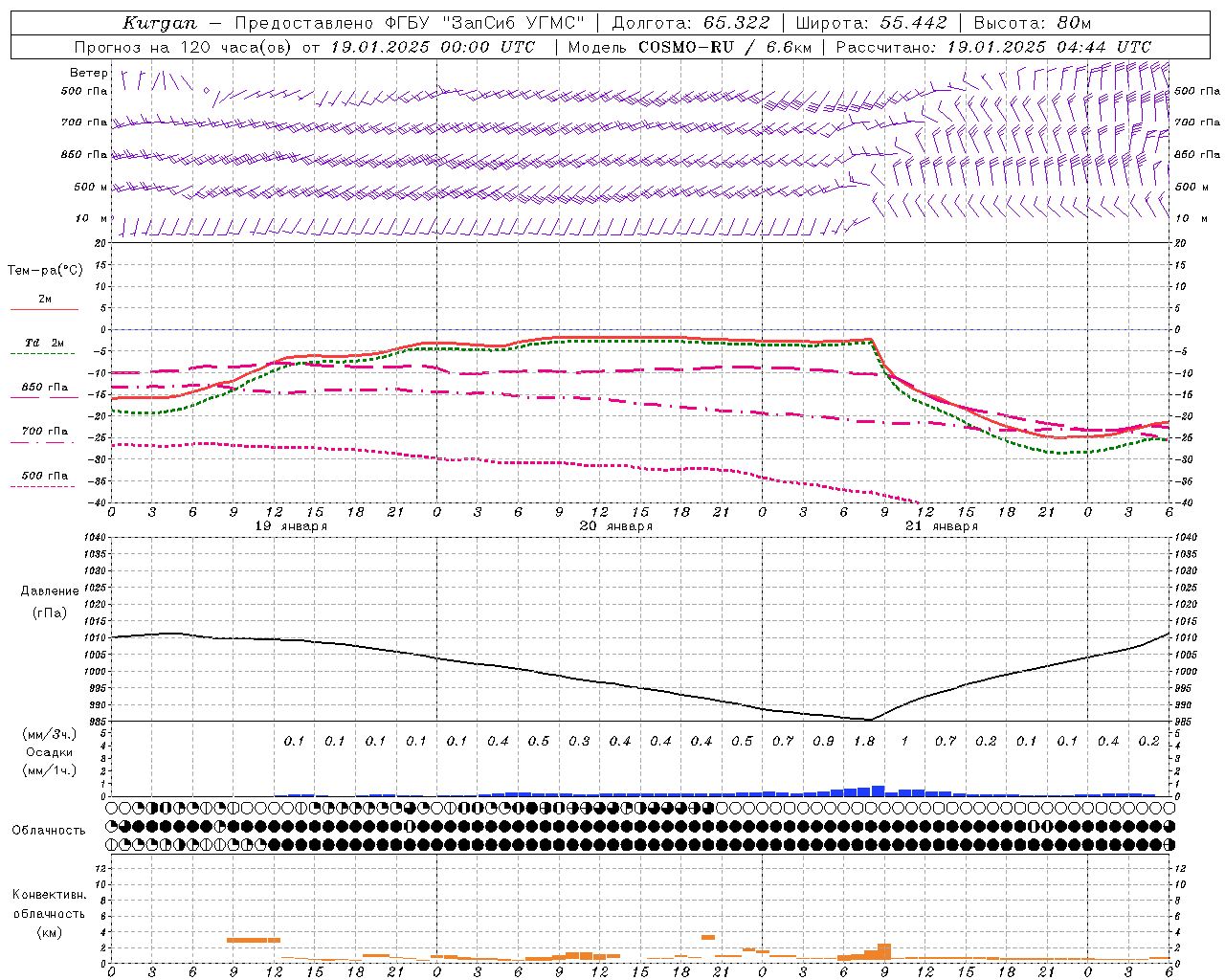This screenshot has height=980, width=1225.
Task: Click the "Осадки" precipitation label
Action: coord(50,752)
